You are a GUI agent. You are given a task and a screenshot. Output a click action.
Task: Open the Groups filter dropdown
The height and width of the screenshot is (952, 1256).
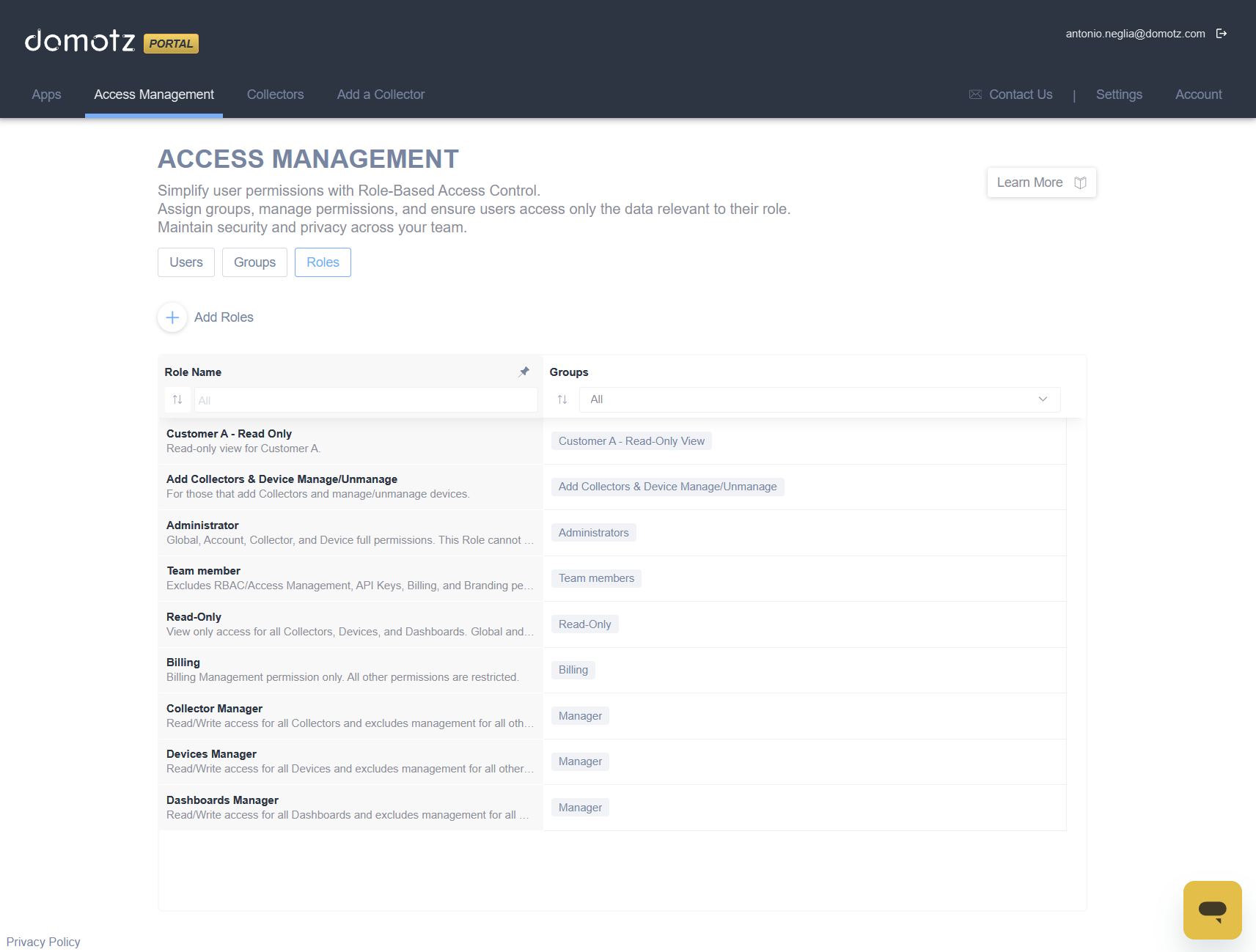819,399
